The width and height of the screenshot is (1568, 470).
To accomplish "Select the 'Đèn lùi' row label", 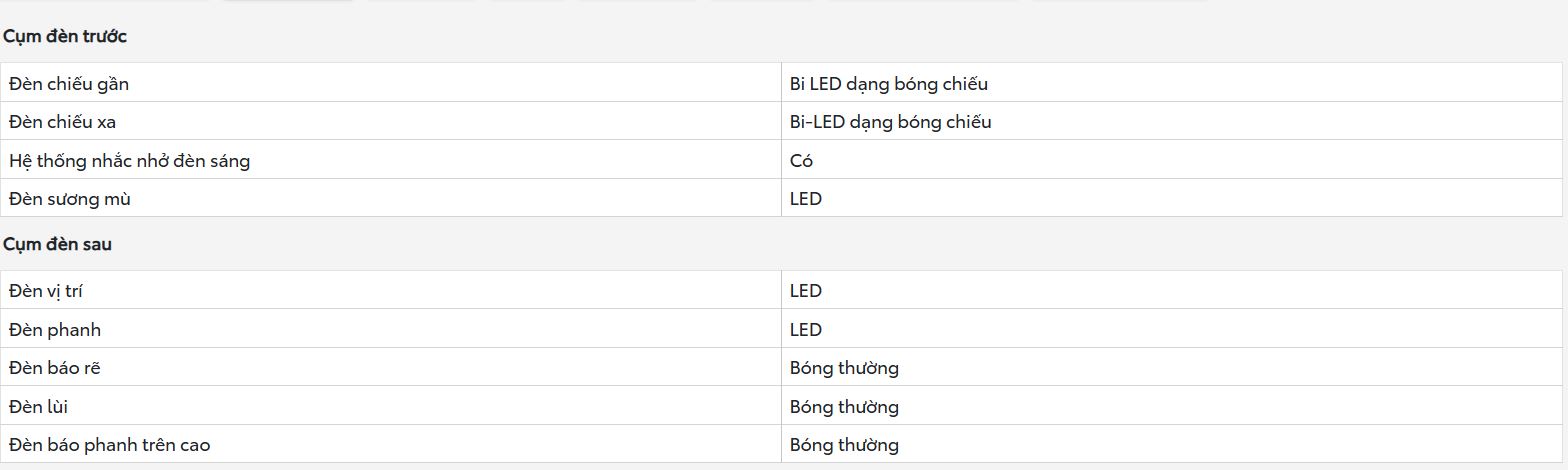I will click(39, 407).
